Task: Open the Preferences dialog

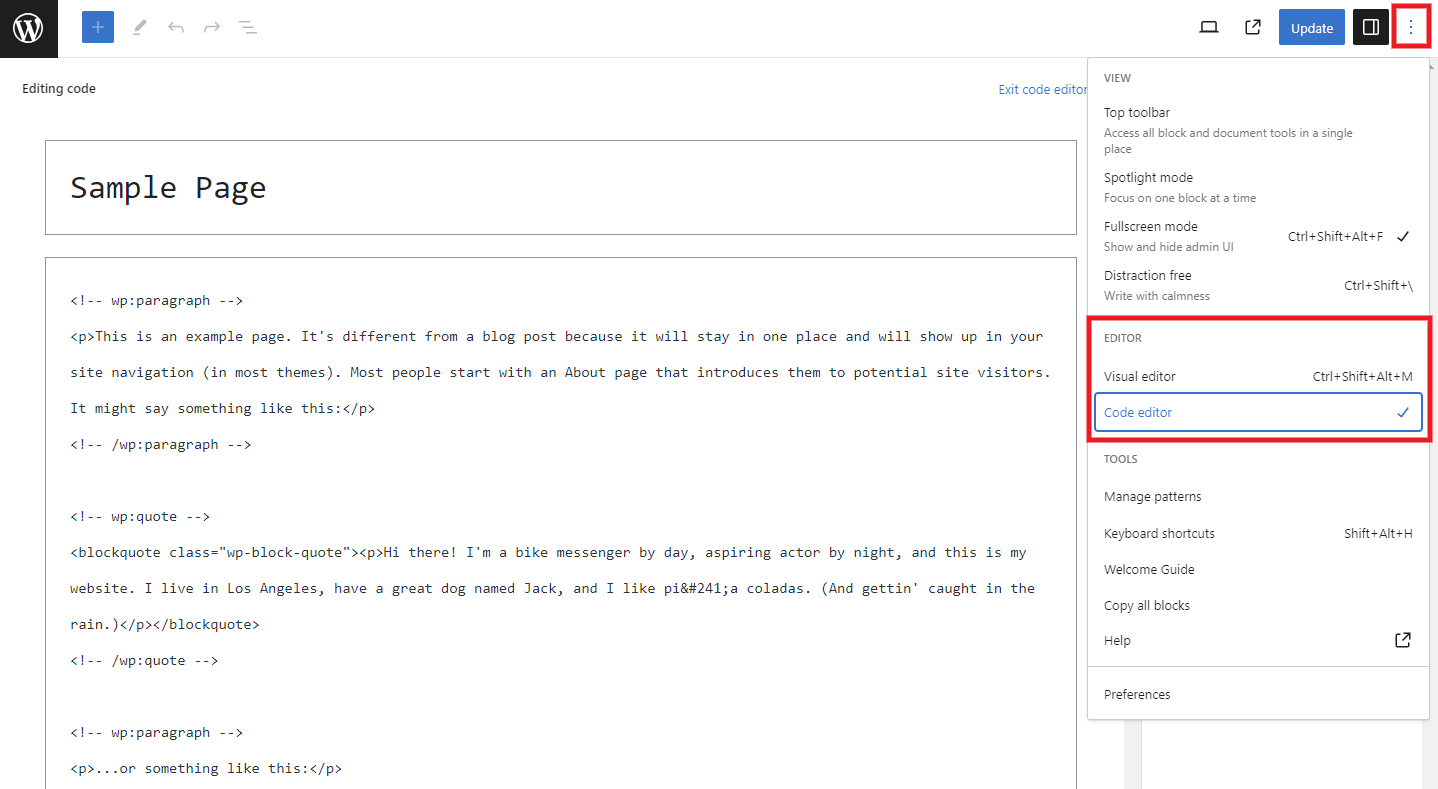Action: (1136, 694)
